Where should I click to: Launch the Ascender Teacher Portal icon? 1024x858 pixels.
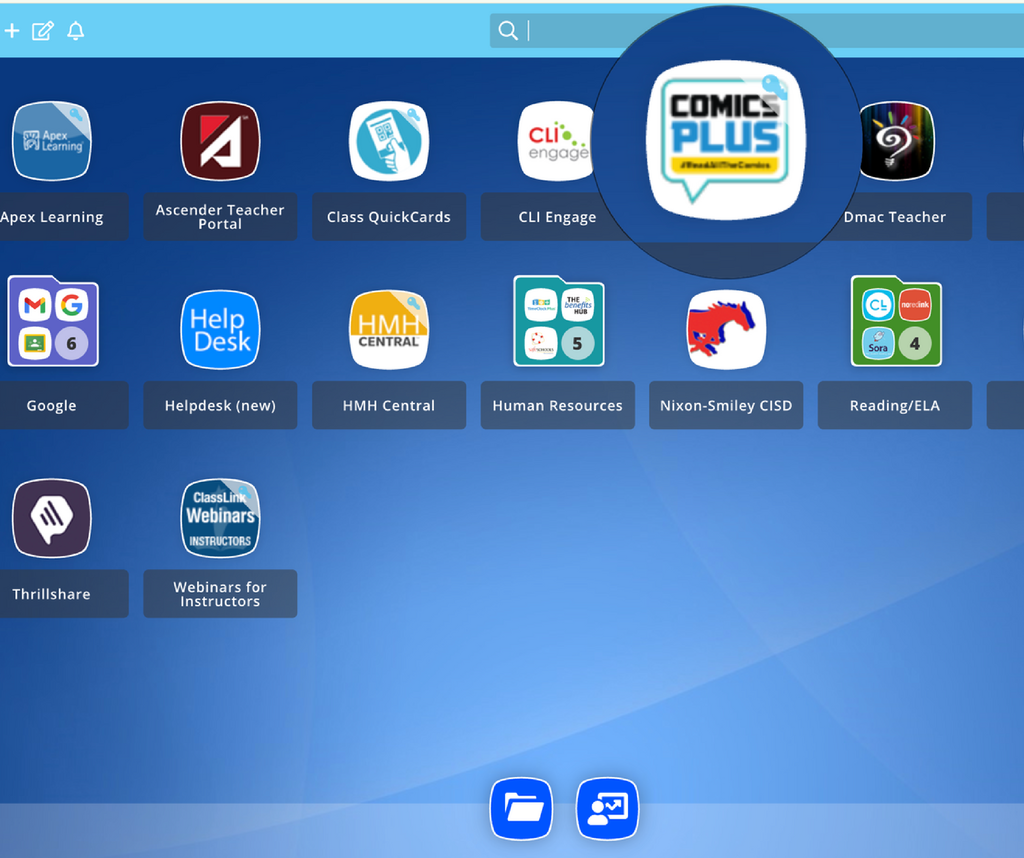click(x=220, y=141)
